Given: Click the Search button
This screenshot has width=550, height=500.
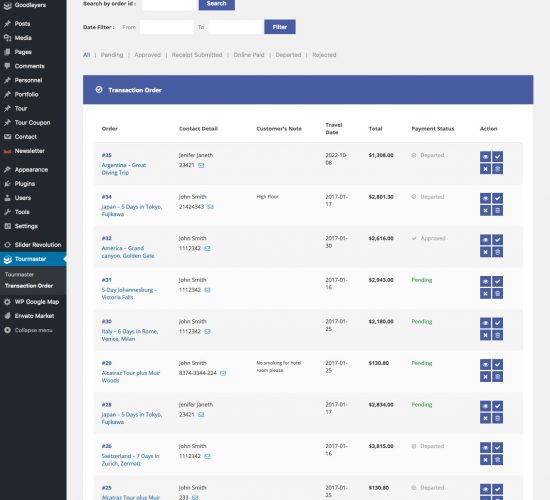Looking at the screenshot, I should coord(217,4).
